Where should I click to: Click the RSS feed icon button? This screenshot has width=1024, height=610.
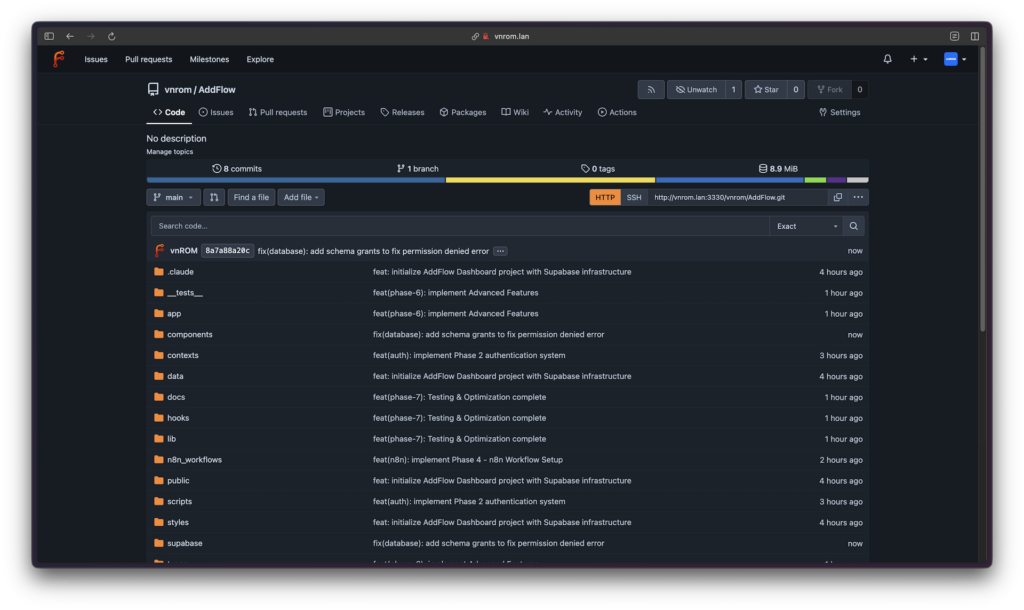[x=651, y=90]
